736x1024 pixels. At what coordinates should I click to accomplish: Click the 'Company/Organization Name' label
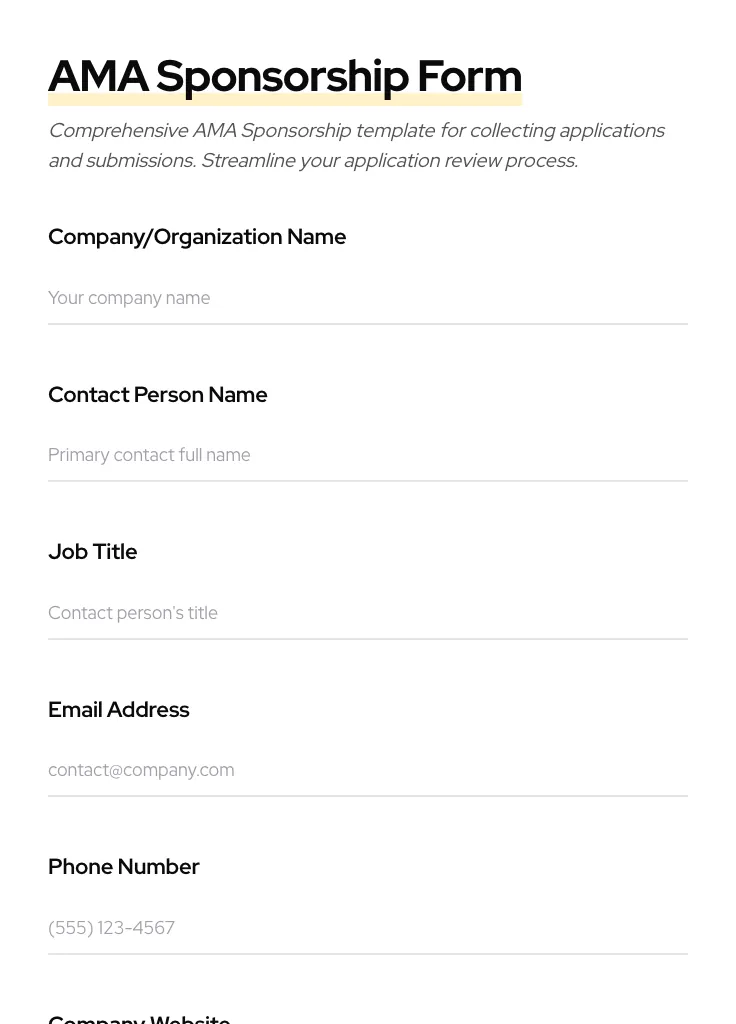coord(197,237)
